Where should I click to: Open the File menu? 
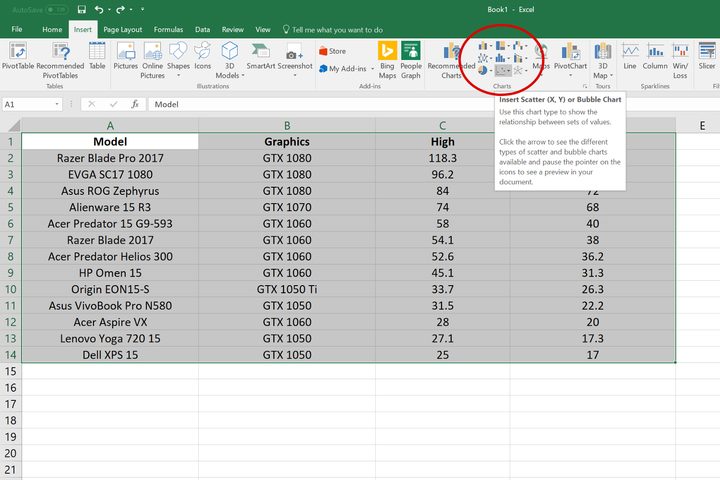click(17, 29)
